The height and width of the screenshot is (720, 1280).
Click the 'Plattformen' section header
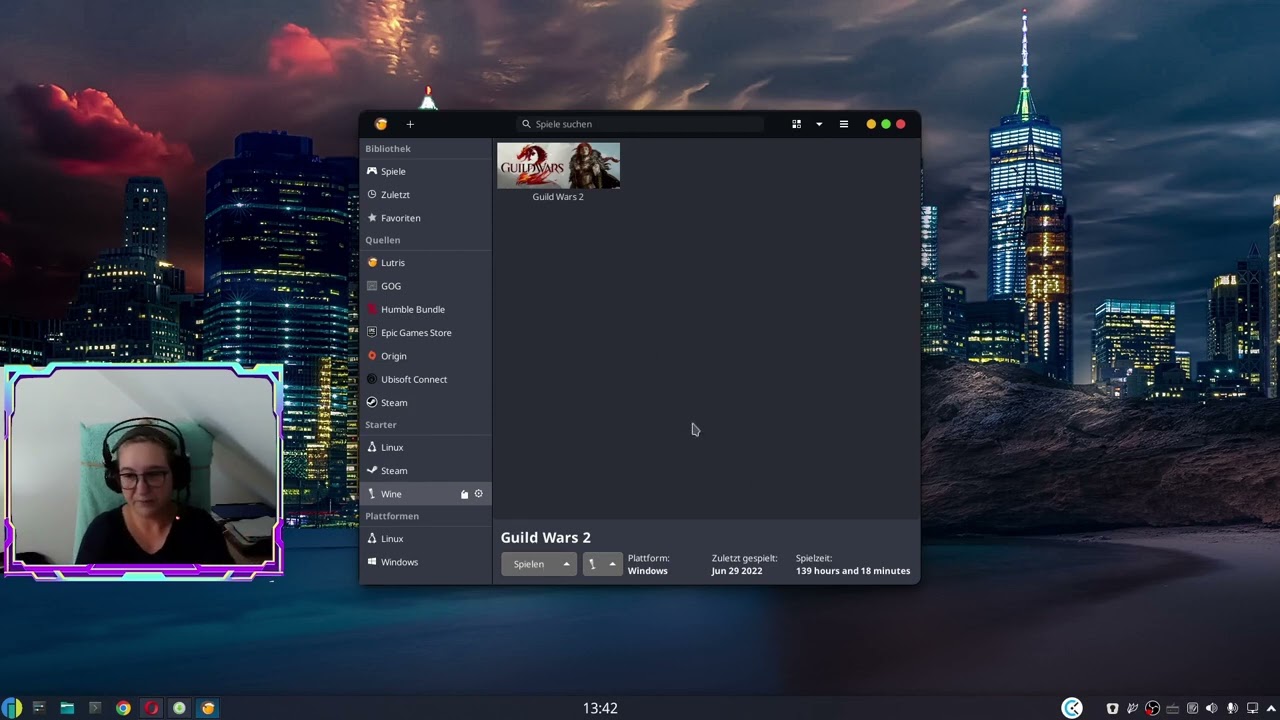pos(392,516)
